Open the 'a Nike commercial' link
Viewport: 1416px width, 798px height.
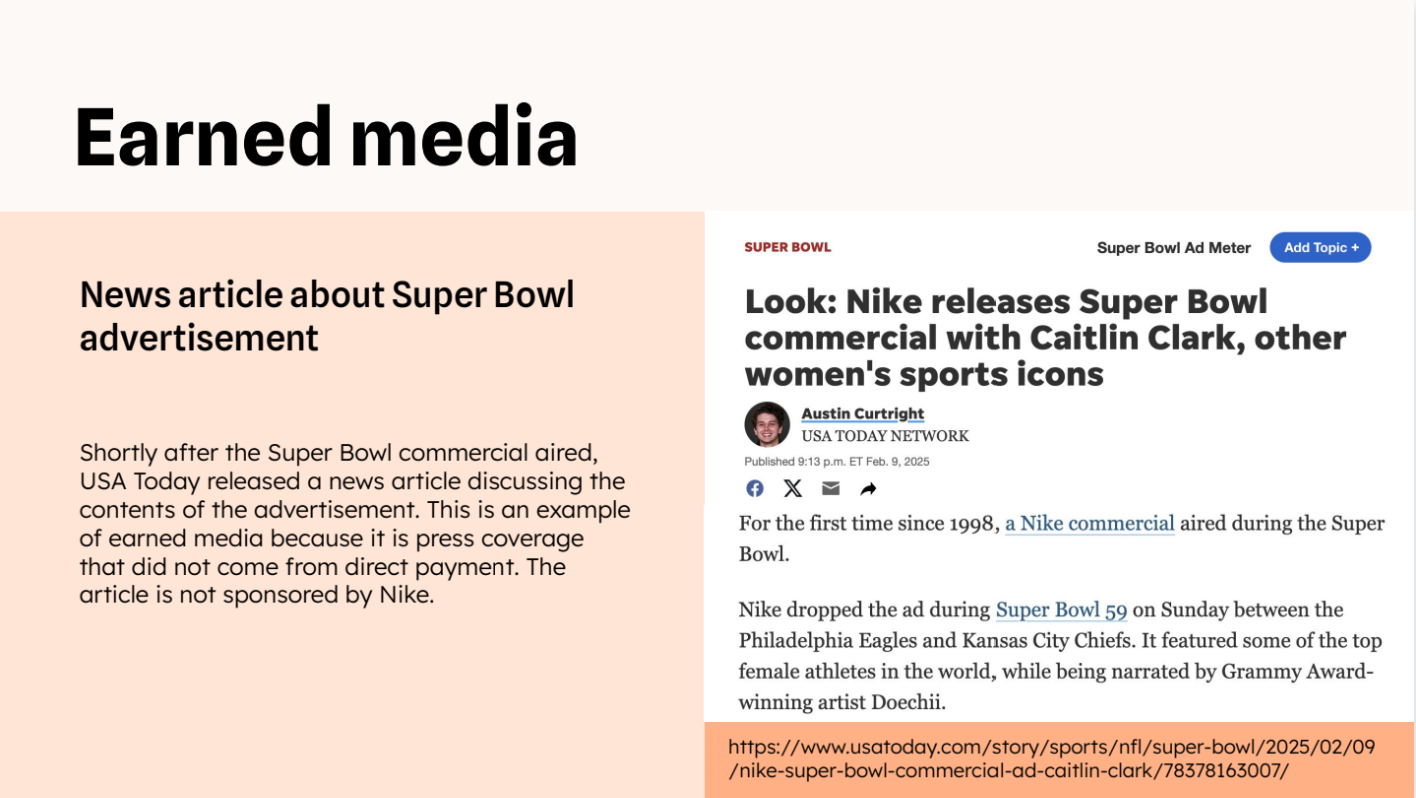tap(1090, 523)
